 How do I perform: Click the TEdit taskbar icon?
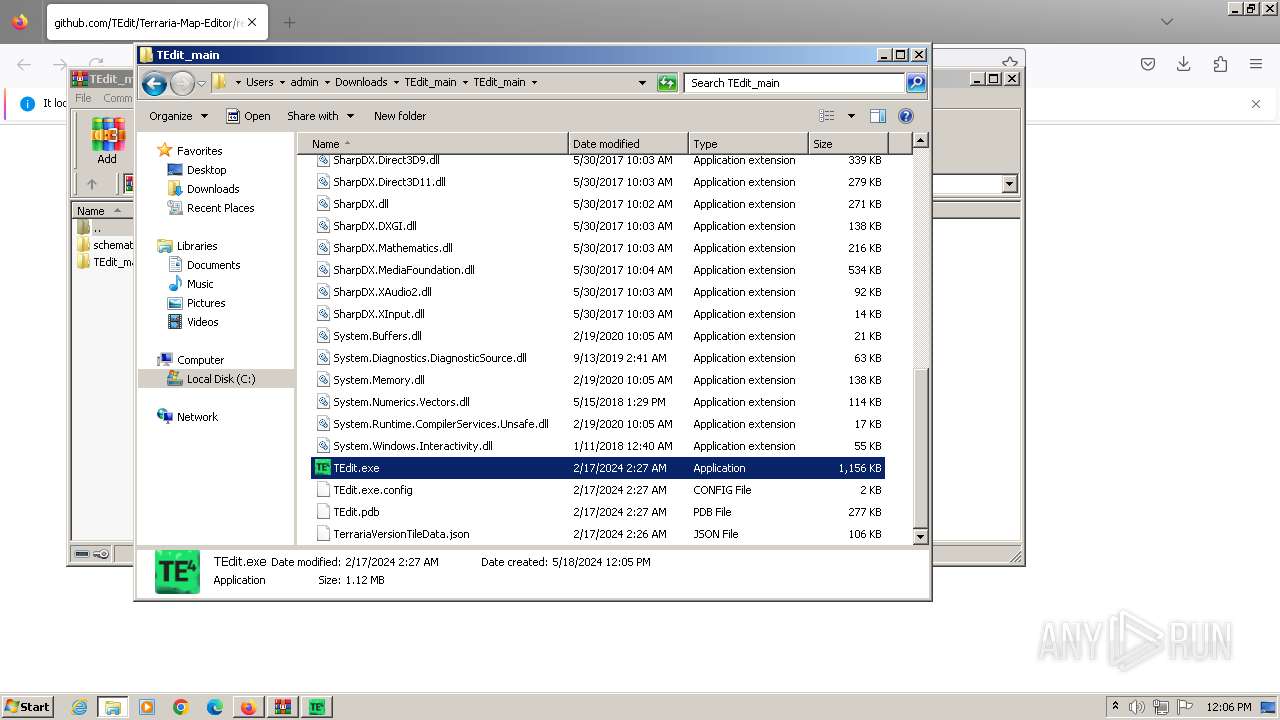tap(317, 707)
